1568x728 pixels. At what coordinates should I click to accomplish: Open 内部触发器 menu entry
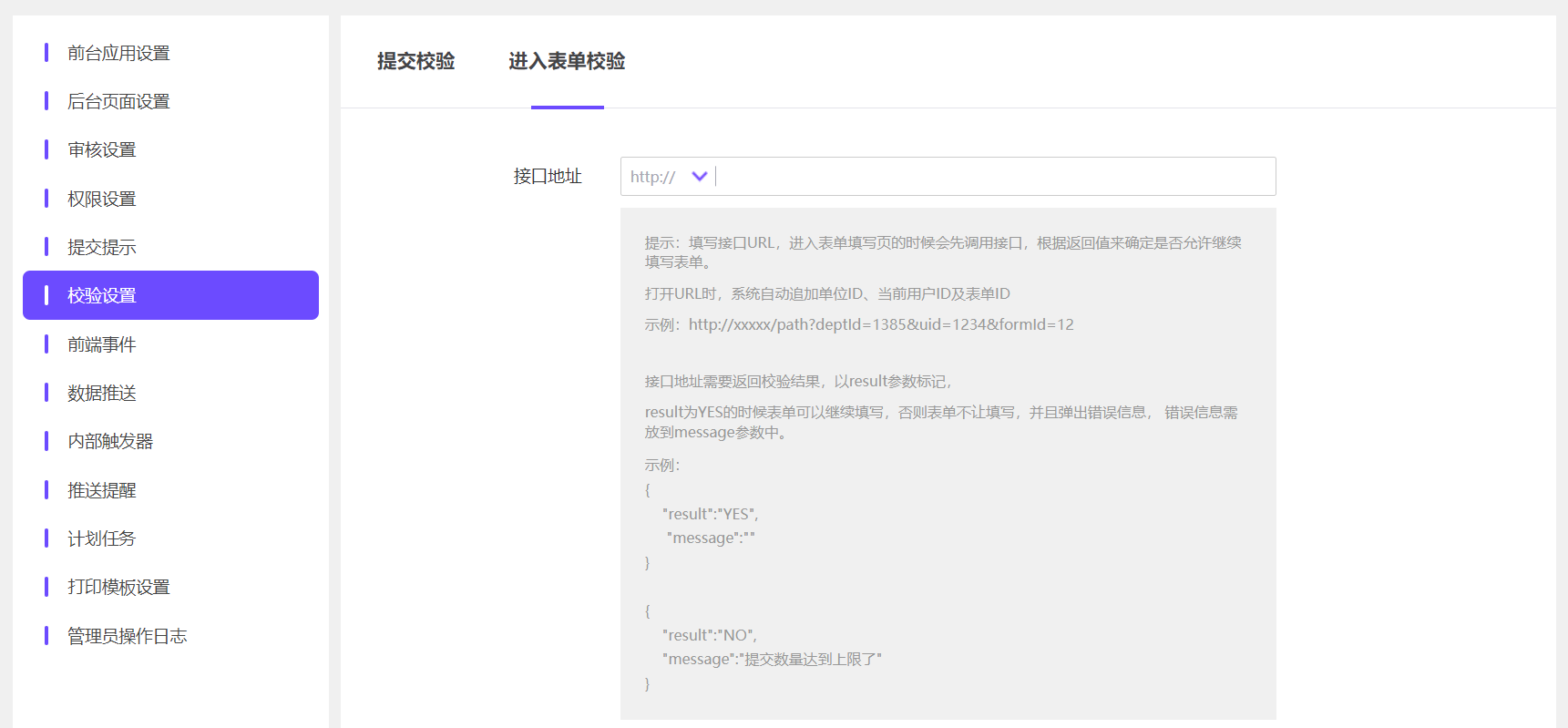point(110,441)
